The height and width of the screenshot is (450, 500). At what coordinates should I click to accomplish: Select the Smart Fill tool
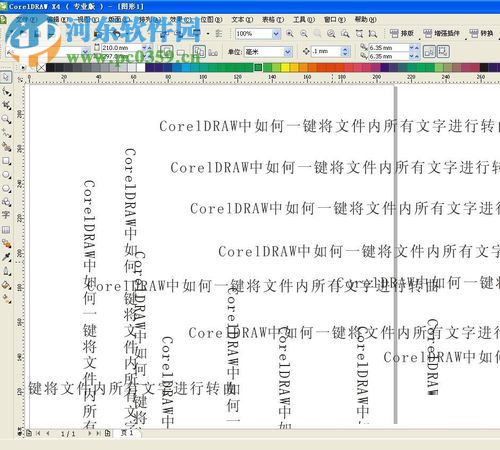point(6,147)
